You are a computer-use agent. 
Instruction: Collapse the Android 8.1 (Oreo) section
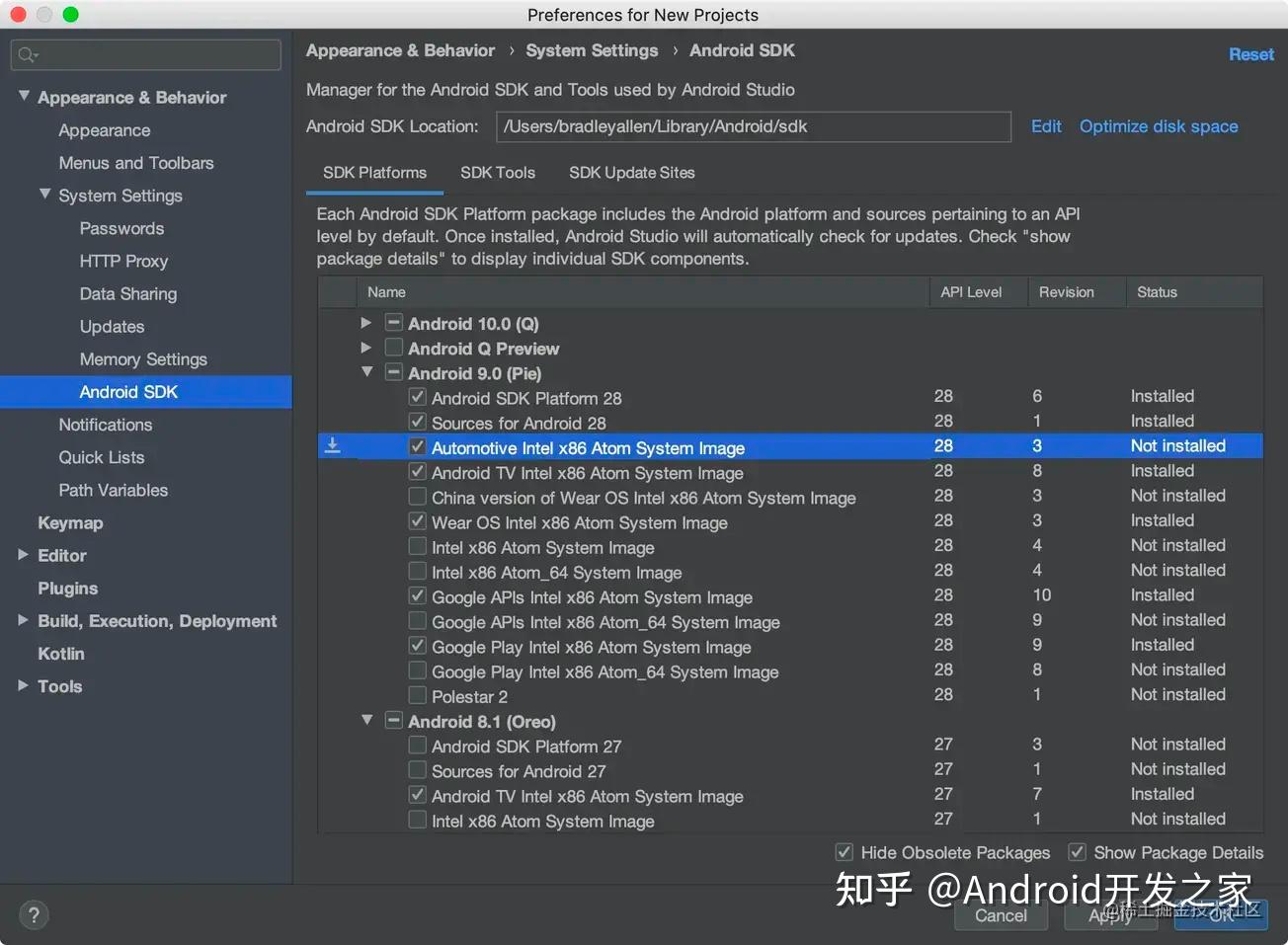click(366, 721)
